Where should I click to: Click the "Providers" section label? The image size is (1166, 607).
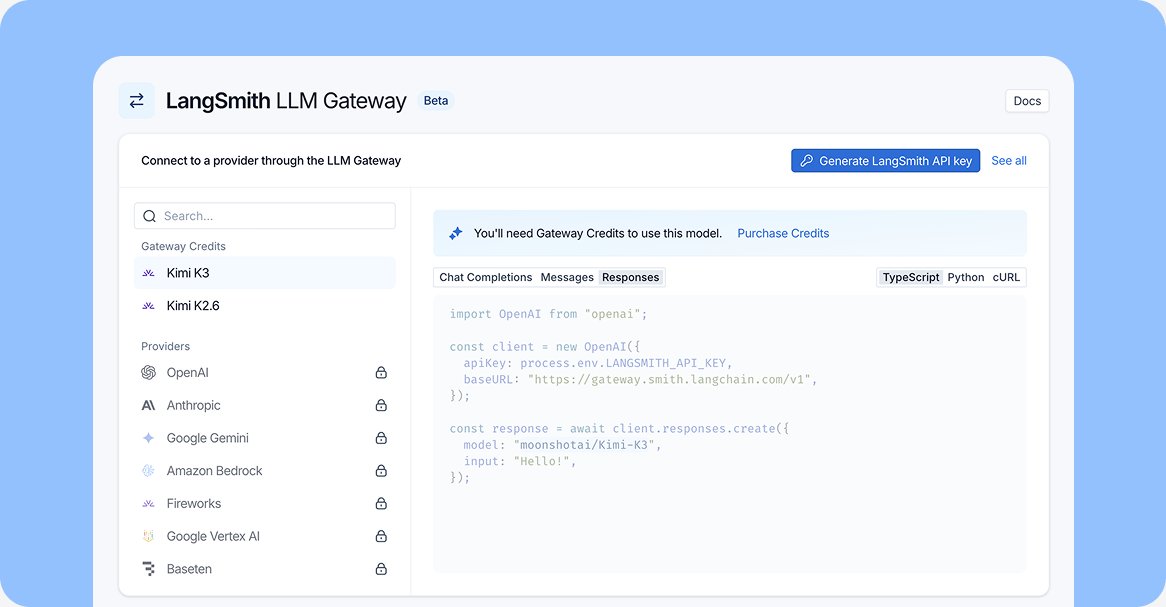point(165,346)
